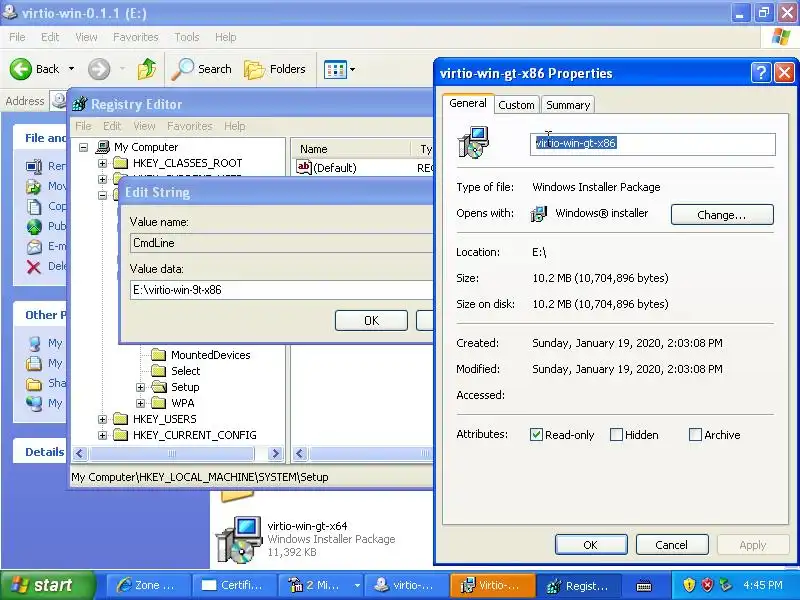The height and width of the screenshot is (600, 800).
Task: Enable the Hidden attribute checkbox
Action: [616, 435]
